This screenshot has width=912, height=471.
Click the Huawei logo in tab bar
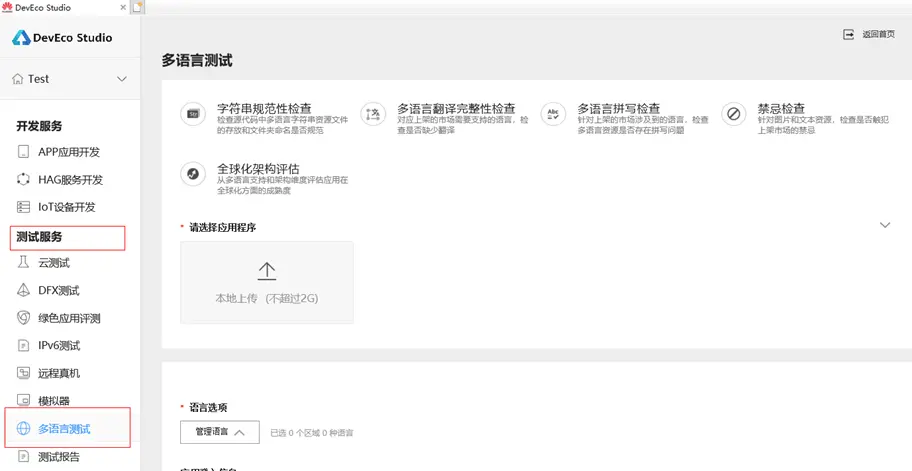pos(7,8)
